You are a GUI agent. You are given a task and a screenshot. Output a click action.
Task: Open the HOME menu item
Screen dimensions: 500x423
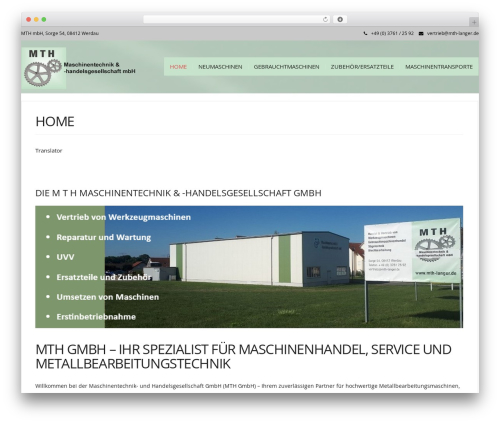click(x=178, y=67)
